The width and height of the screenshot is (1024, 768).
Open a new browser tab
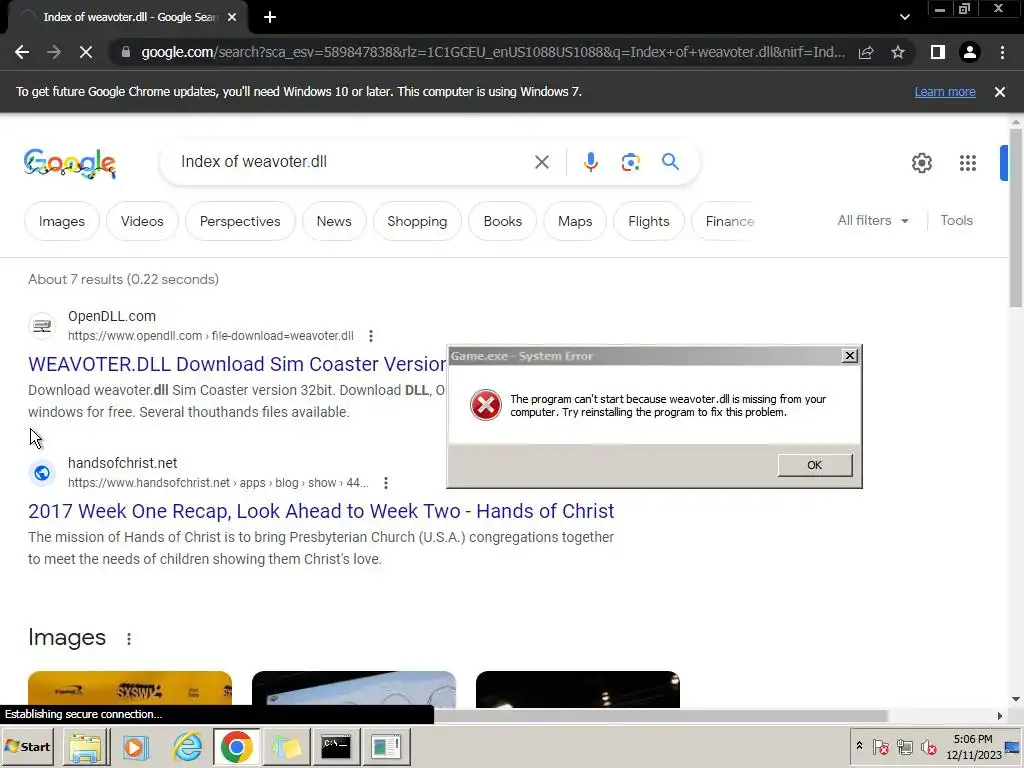[270, 17]
